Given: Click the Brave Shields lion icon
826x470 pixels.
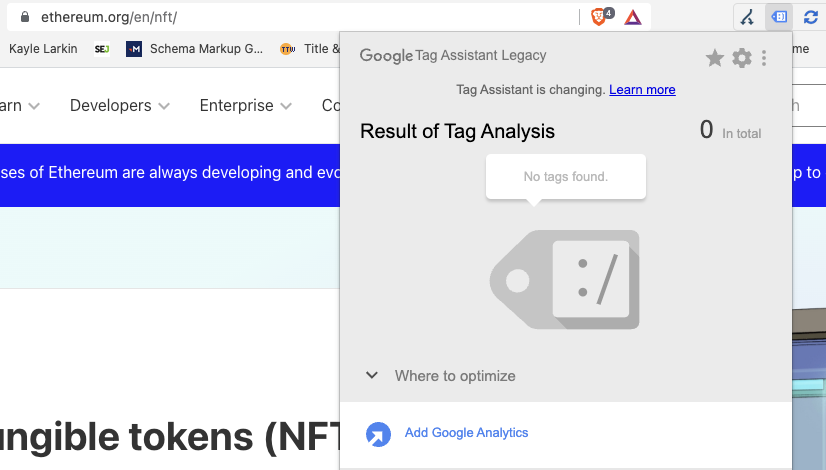Looking at the screenshot, I should click(599, 17).
